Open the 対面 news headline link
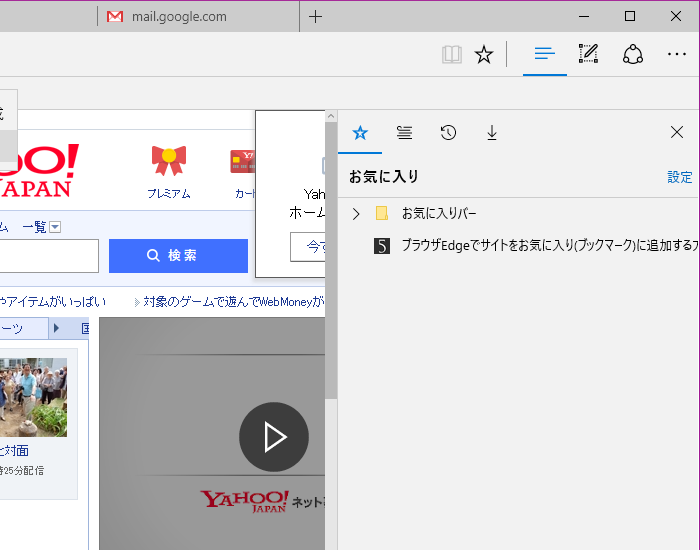700x550 pixels. click(x=14, y=451)
